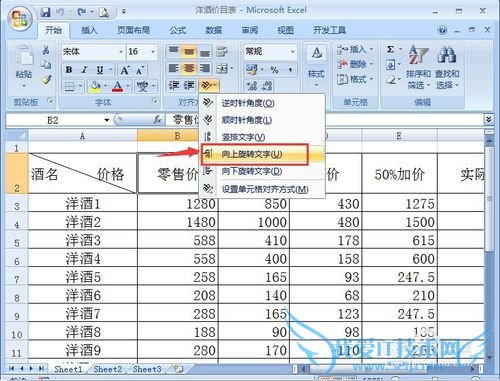Viewport: 500px width, 381px height.
Task: Toggle align text right
Action: coord(205,69)
